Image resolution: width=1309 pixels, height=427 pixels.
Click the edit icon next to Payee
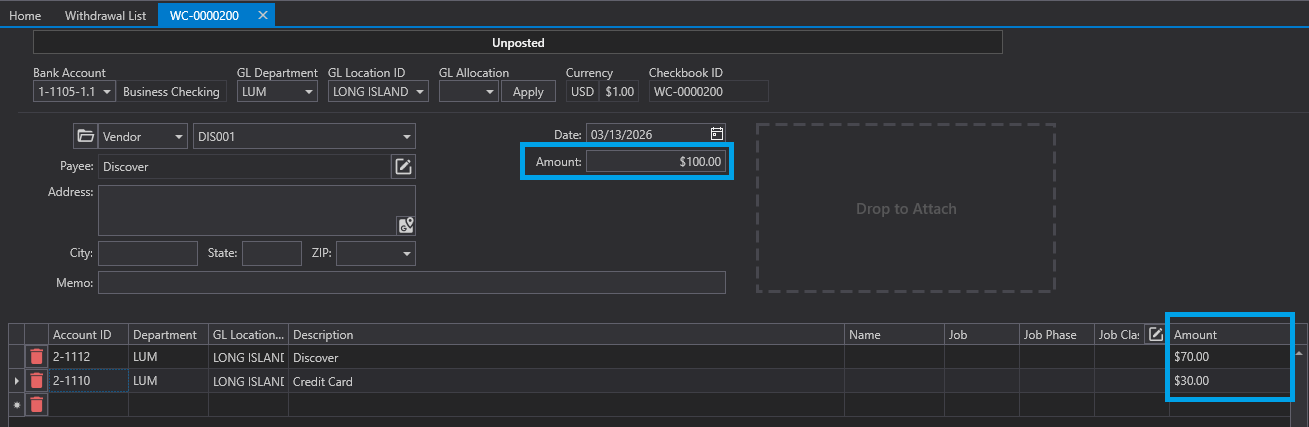coord(403,167)
